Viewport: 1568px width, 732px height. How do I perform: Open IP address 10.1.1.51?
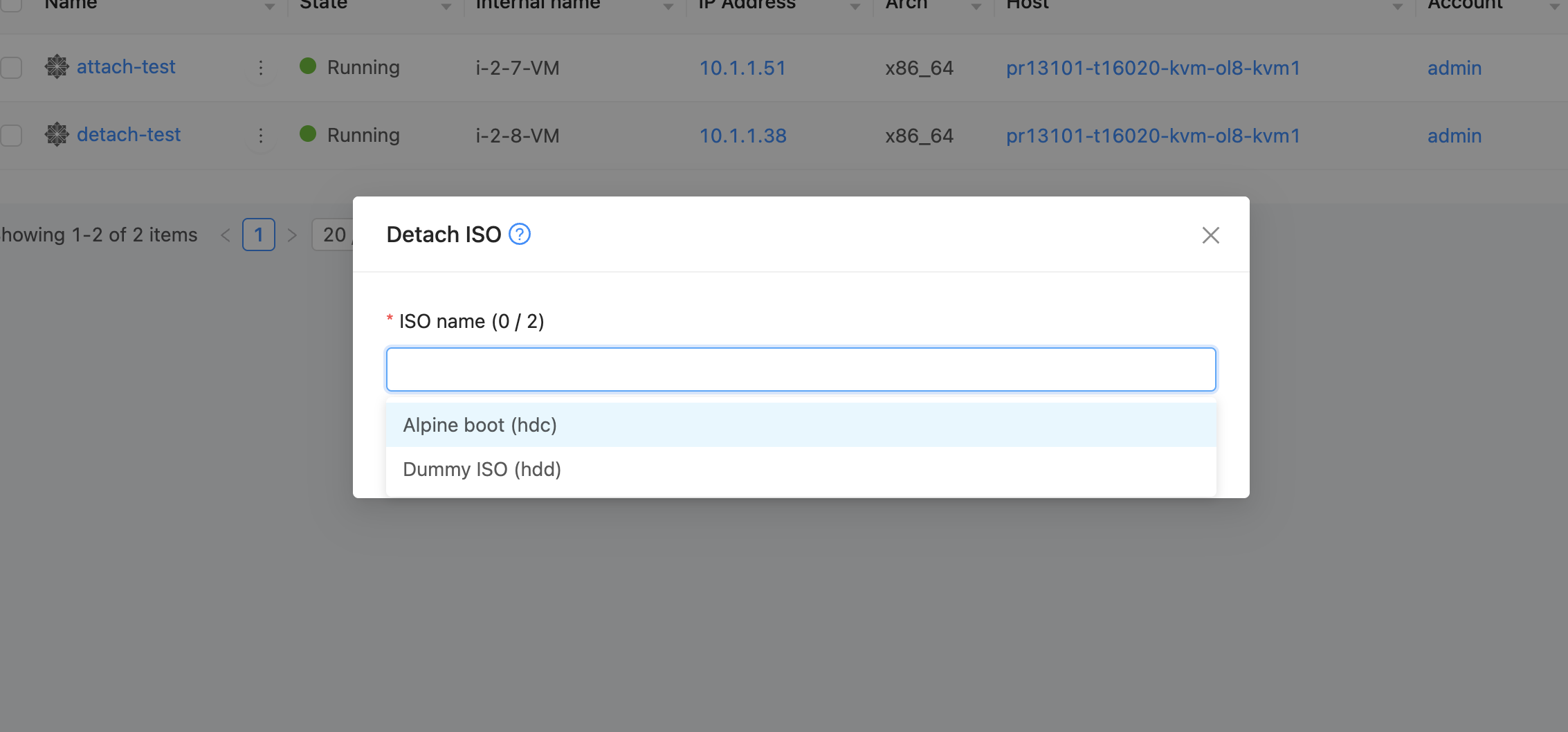click(x=742, y=68)
